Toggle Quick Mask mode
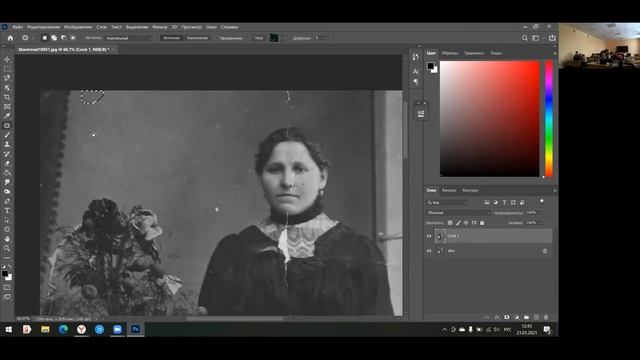This screenshot has width=640, height=360. point(7,288)
